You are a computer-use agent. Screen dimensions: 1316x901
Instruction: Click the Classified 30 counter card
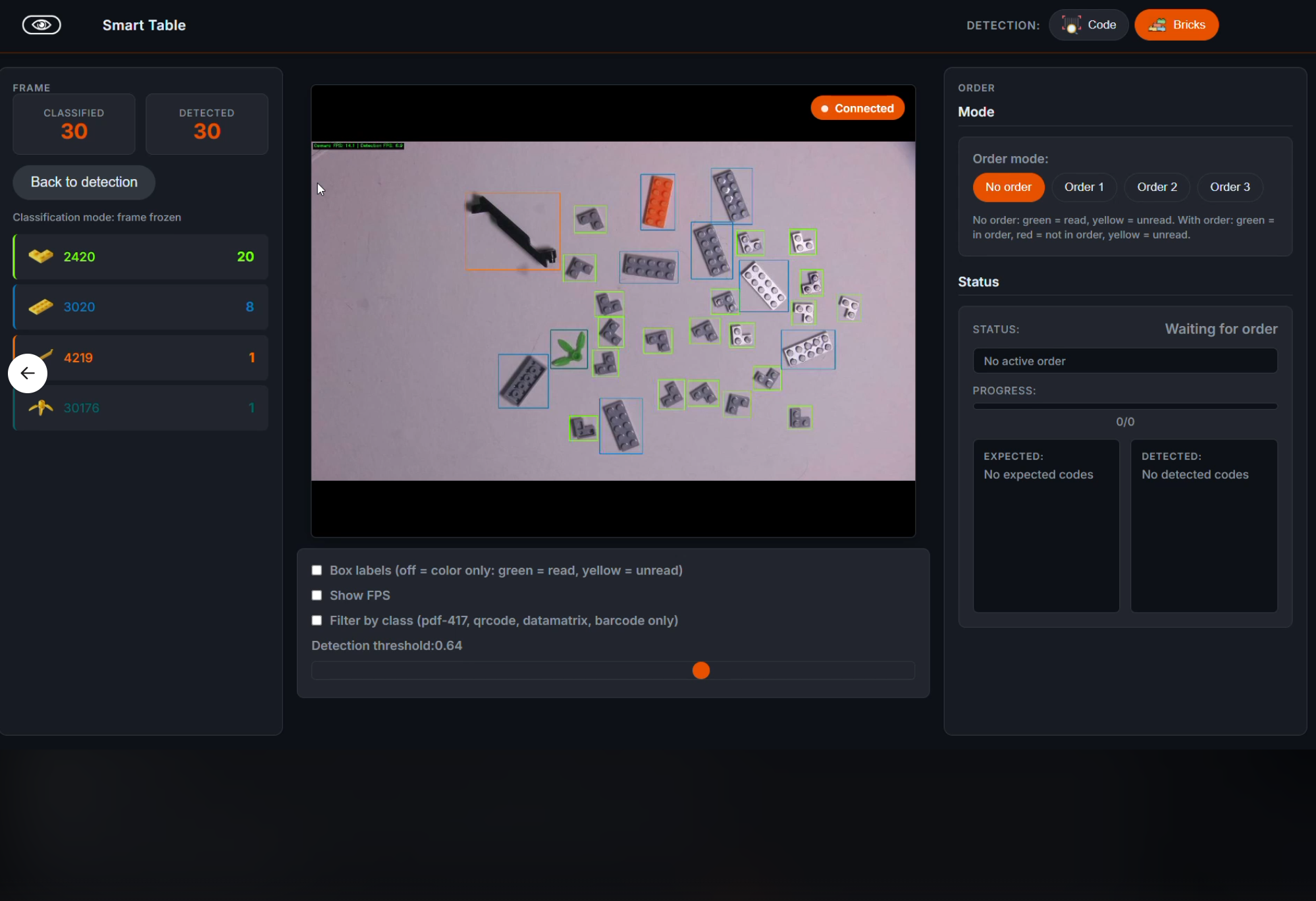coord(74,124)
